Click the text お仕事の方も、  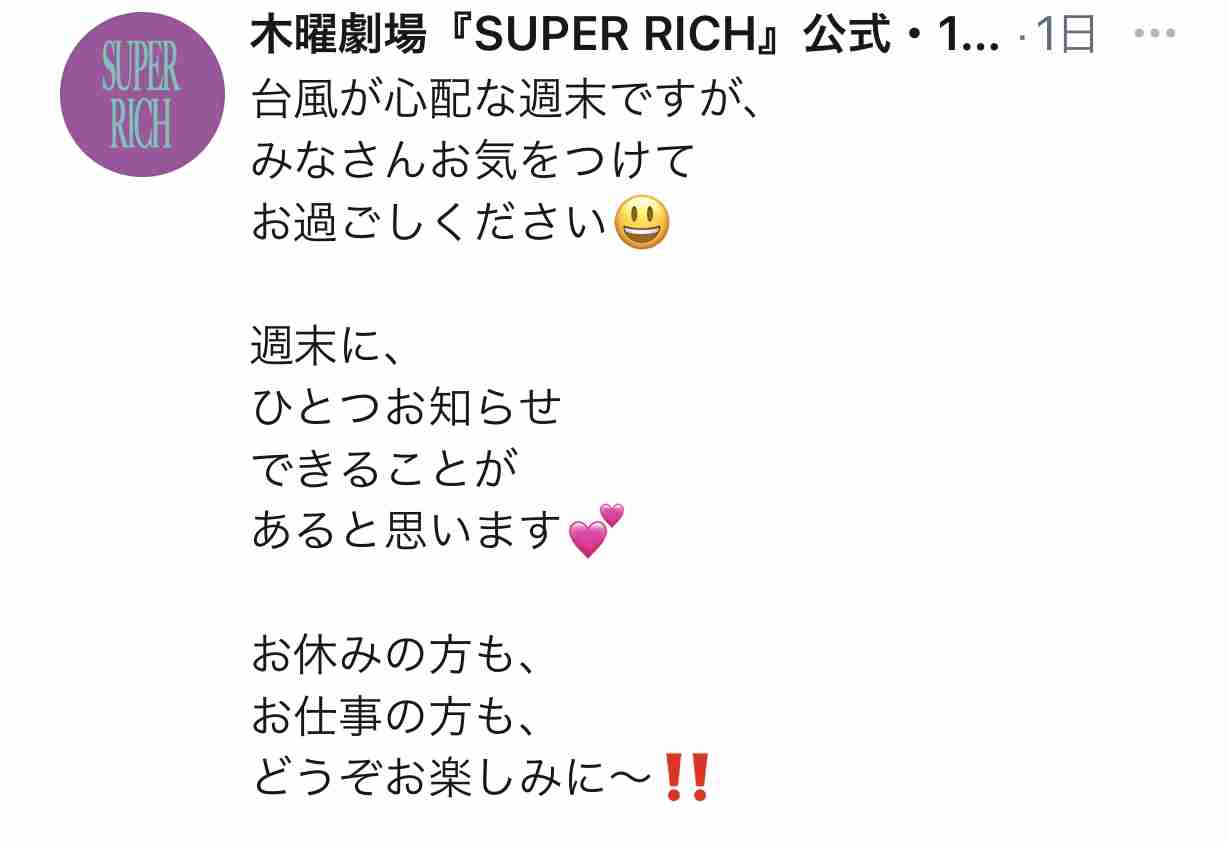point(395,715)
